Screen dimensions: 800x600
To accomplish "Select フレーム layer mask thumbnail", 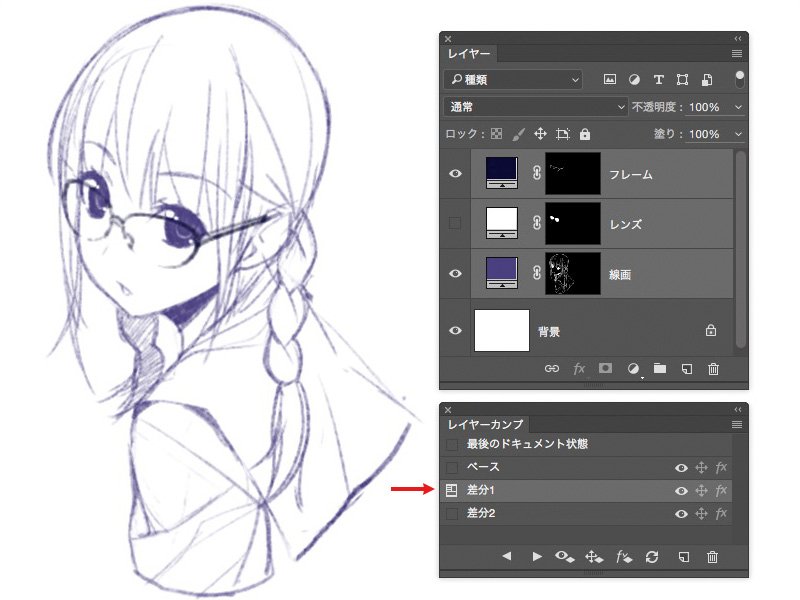I will pos(573,173).
